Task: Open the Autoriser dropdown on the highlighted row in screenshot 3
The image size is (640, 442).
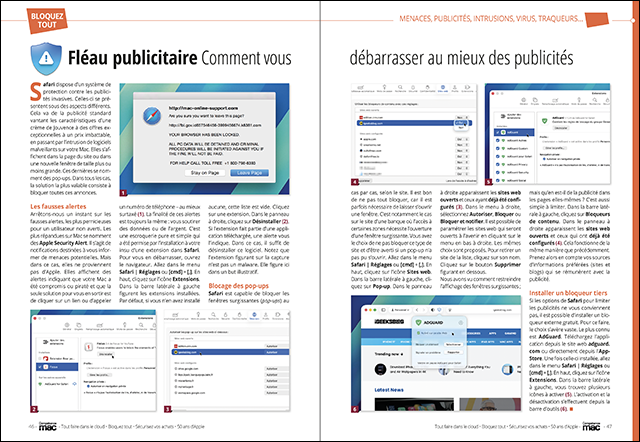Action: click(x=277, y=352)
